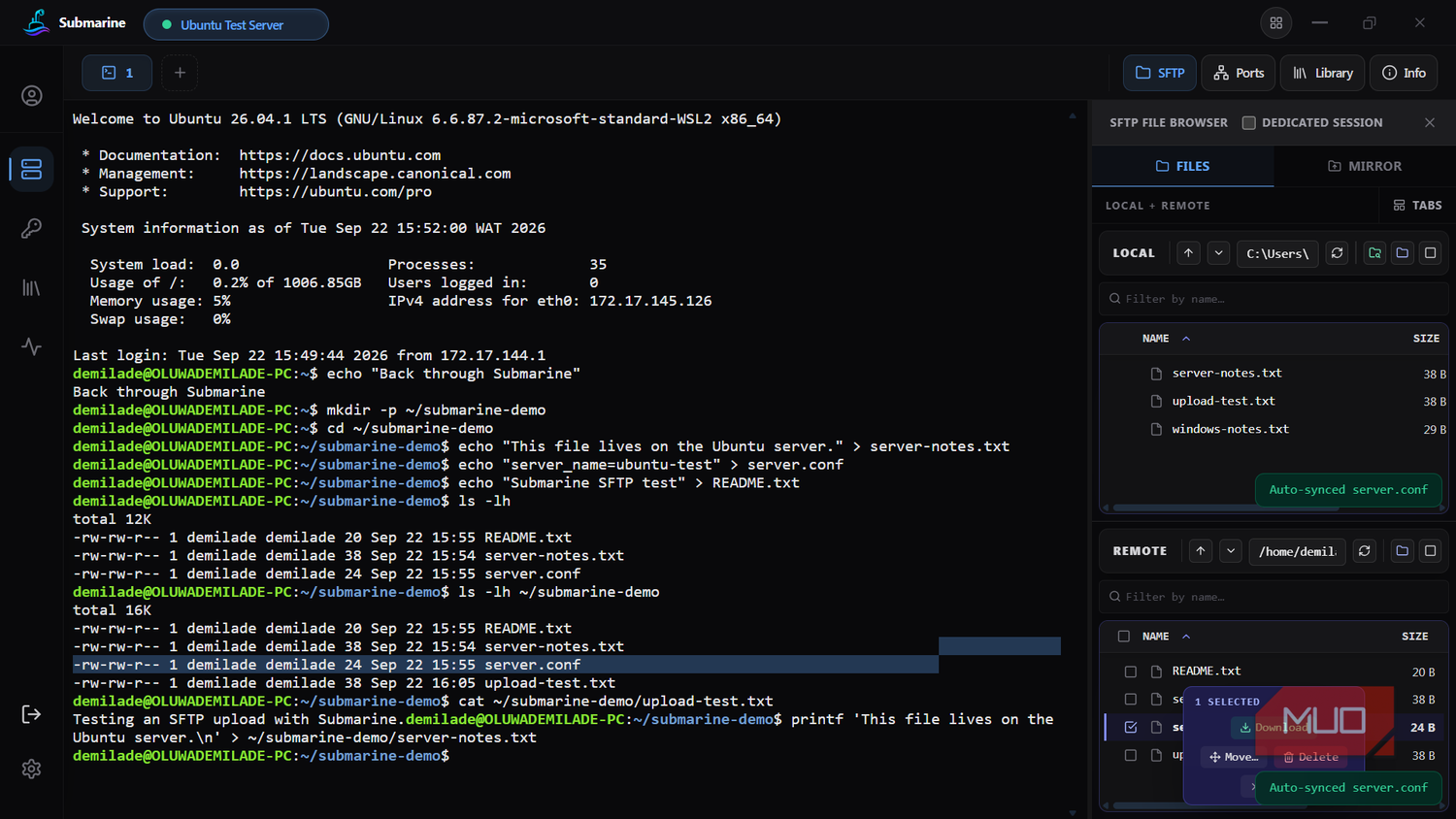Click the square select icon in REMOTE toolbar
The image size is (1456, 819).
1430,551
